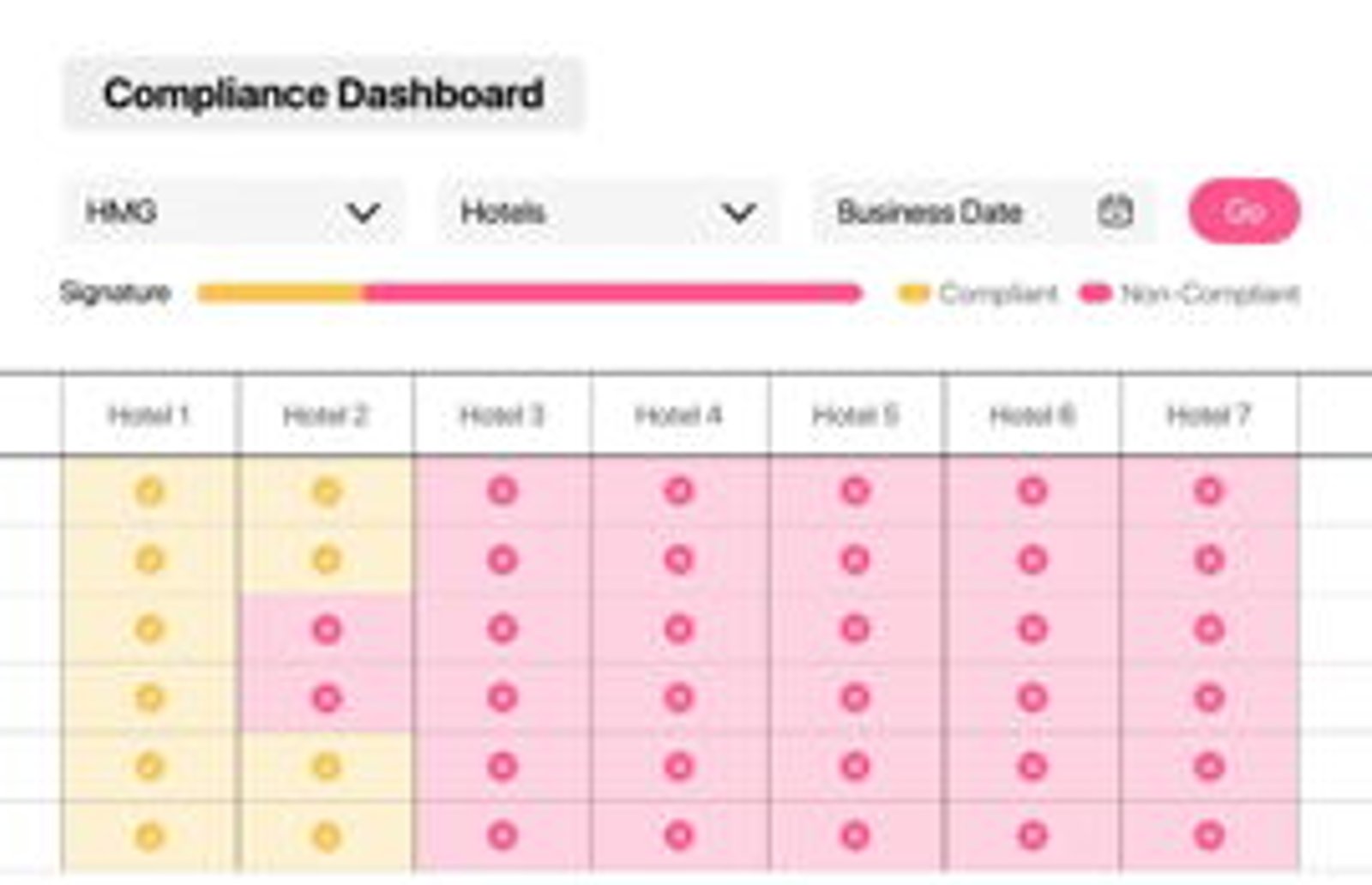Click Hotel 2 fifth row yellow status dot
Image resolution: width=1372 pixels, height=885 pixels.
[x=326, y=767]
